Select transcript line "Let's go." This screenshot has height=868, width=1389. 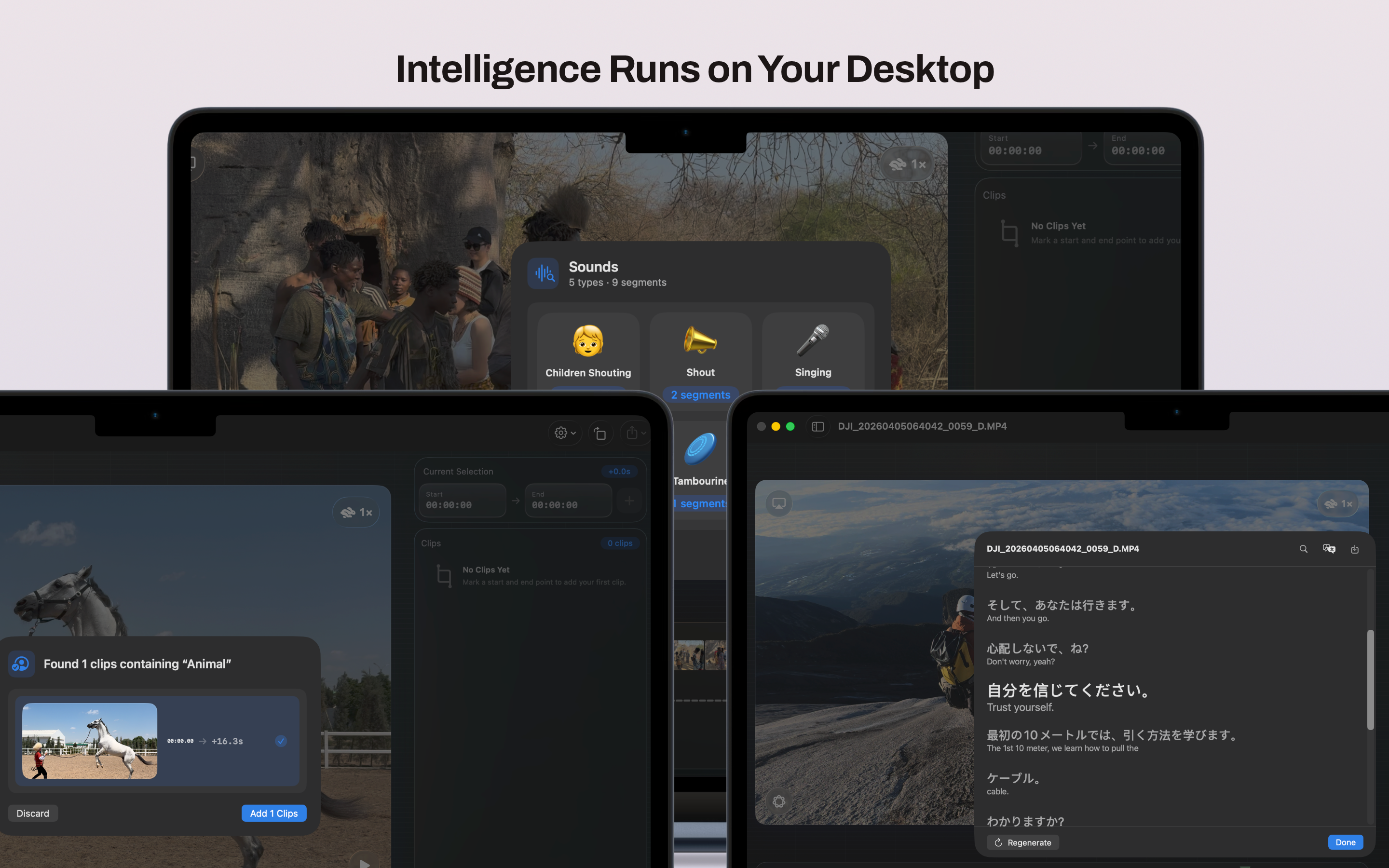tap(1002, 575)
